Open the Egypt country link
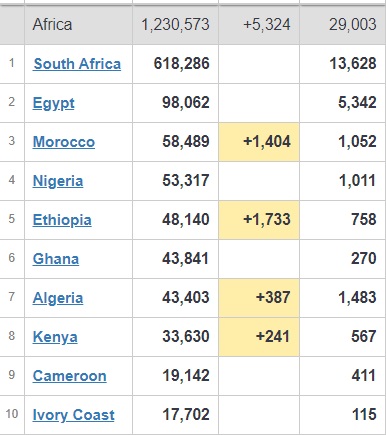Screen dimensions: 386x435 tap(54, 103)
